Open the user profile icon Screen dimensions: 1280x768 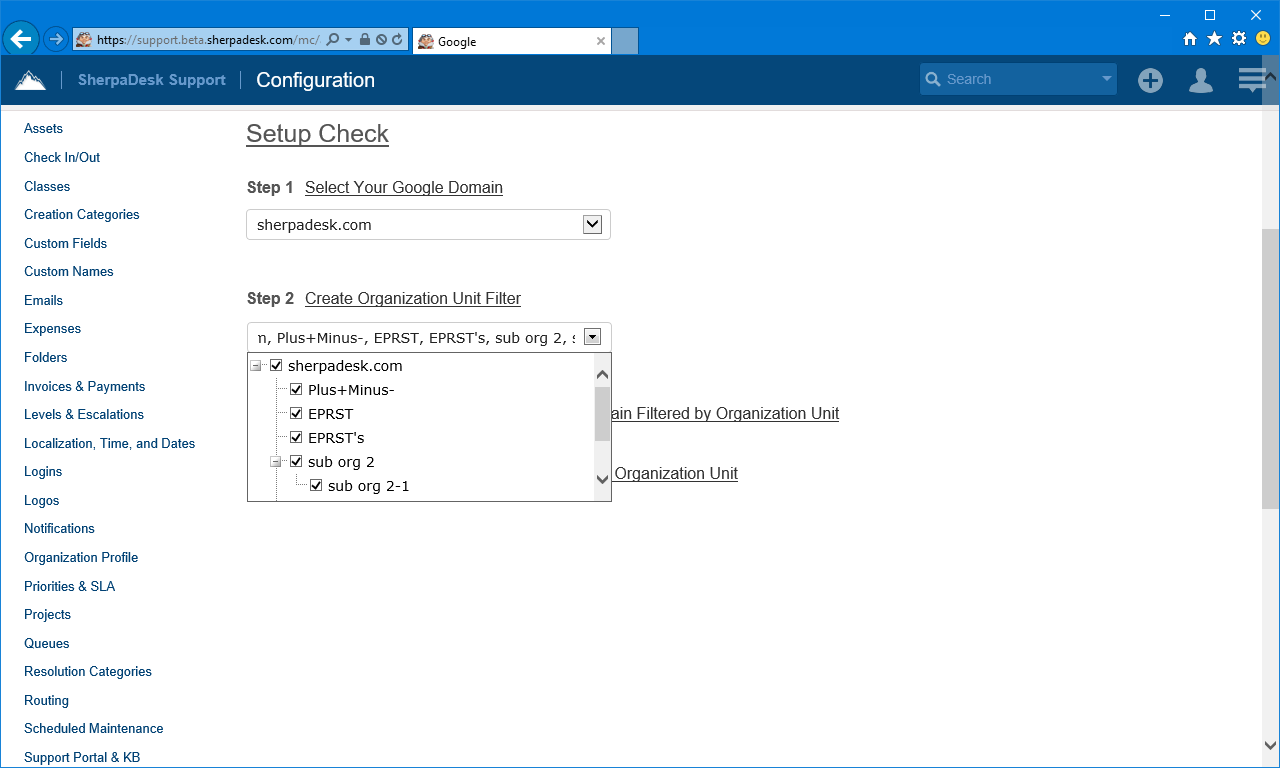[1200, 78]
